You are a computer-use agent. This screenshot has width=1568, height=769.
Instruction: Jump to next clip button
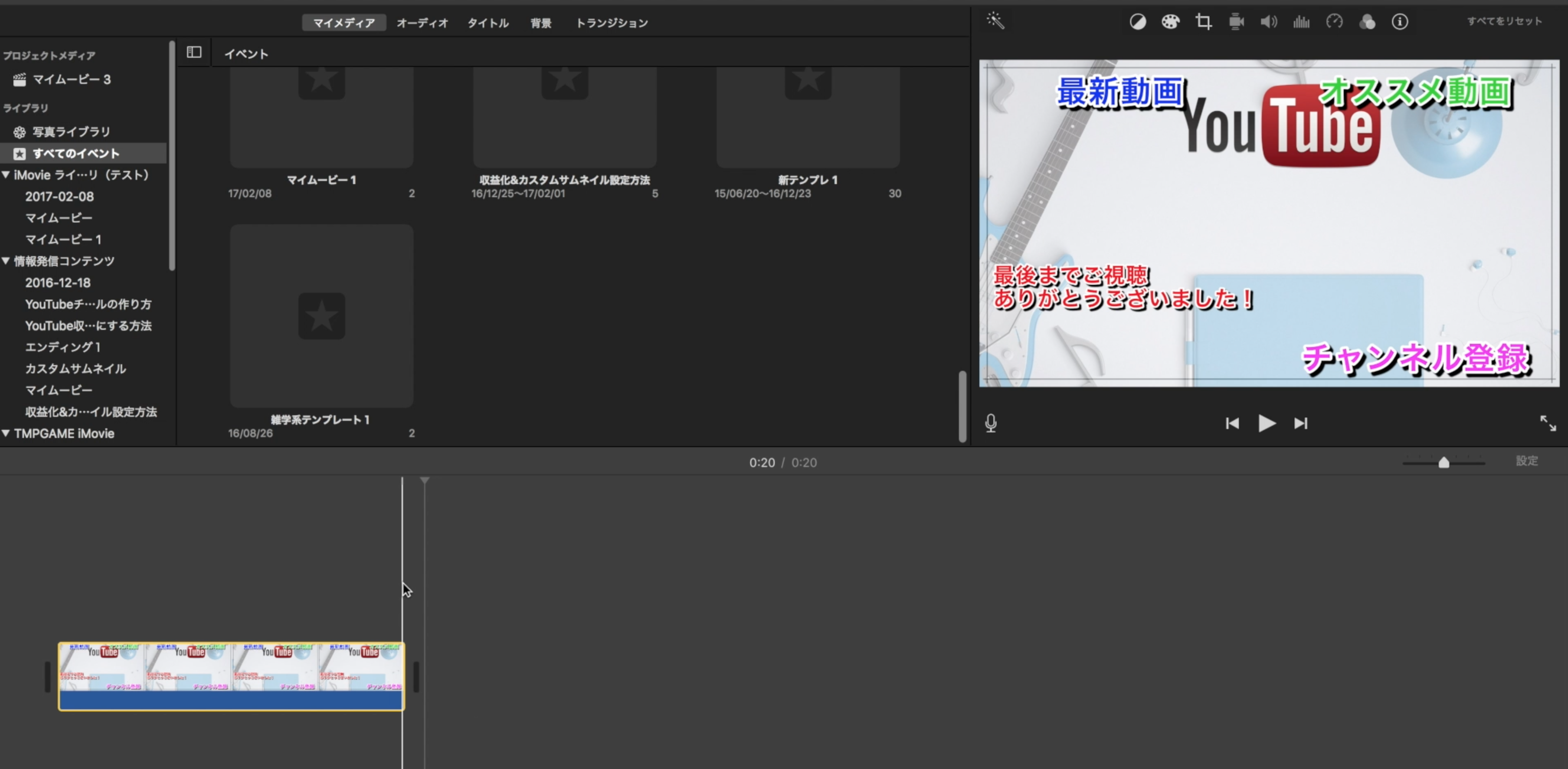(1301, 423)
